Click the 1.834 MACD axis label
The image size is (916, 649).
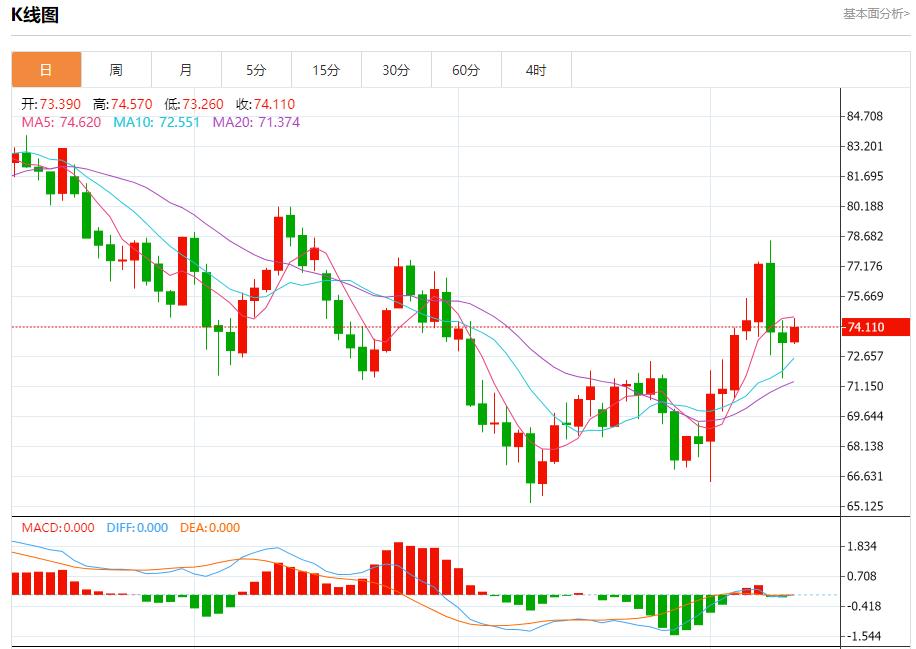click(862, 546)
